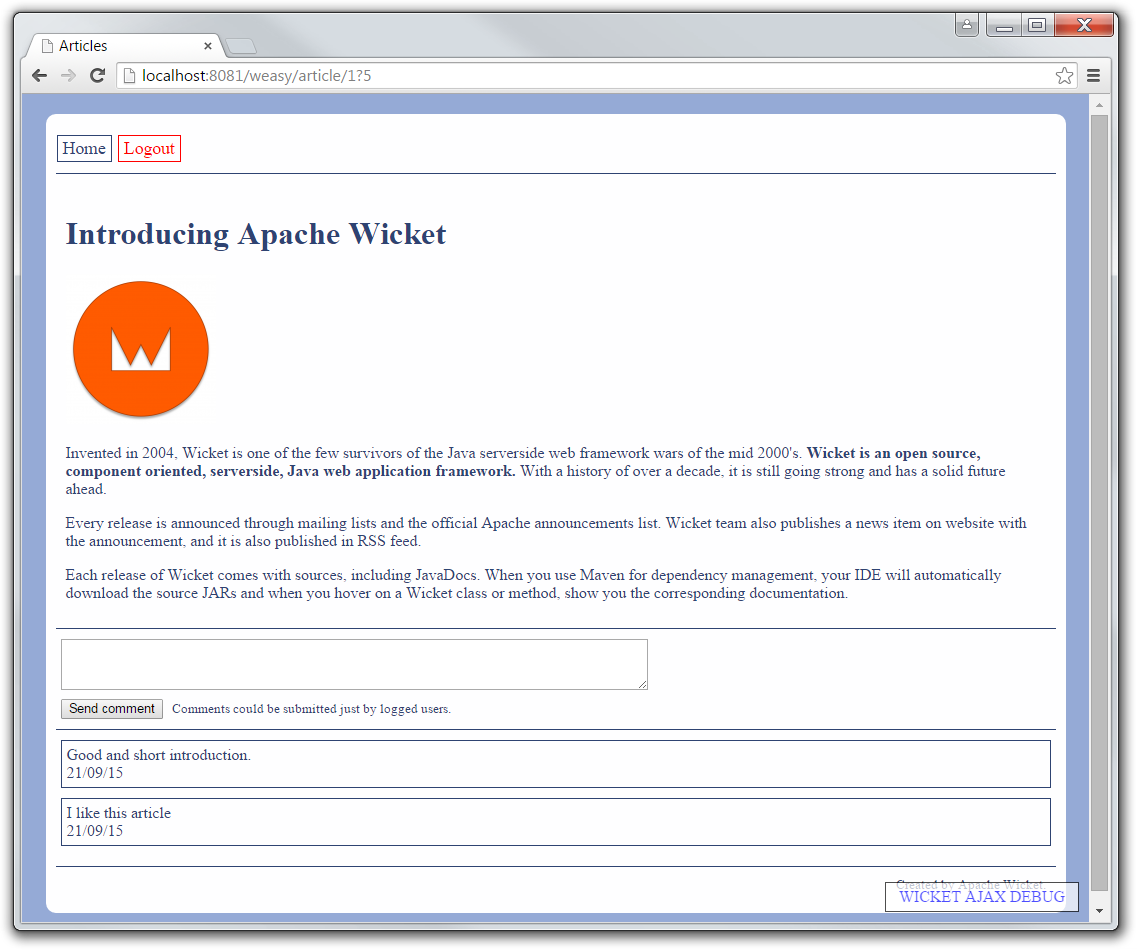
Task: Click the back navigation arrow
Action: click(38, 75)
